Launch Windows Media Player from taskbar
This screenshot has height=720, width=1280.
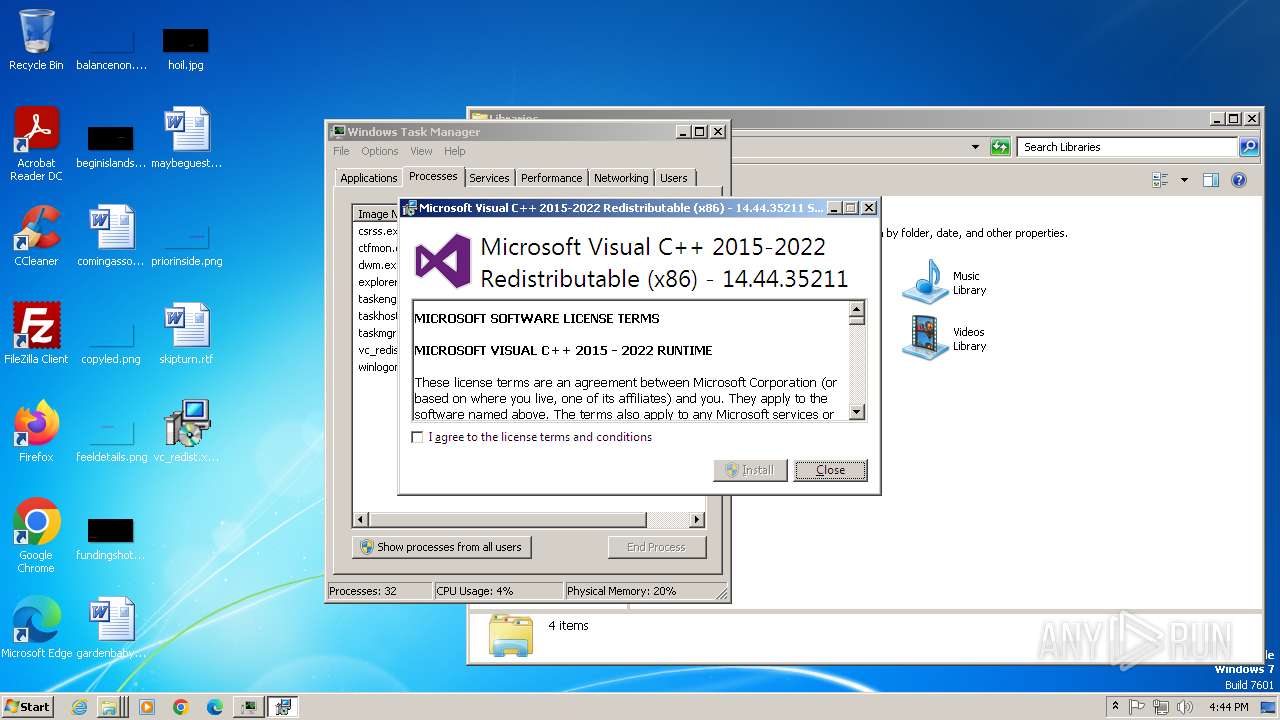pyautogui.click(x=147, y=707)
